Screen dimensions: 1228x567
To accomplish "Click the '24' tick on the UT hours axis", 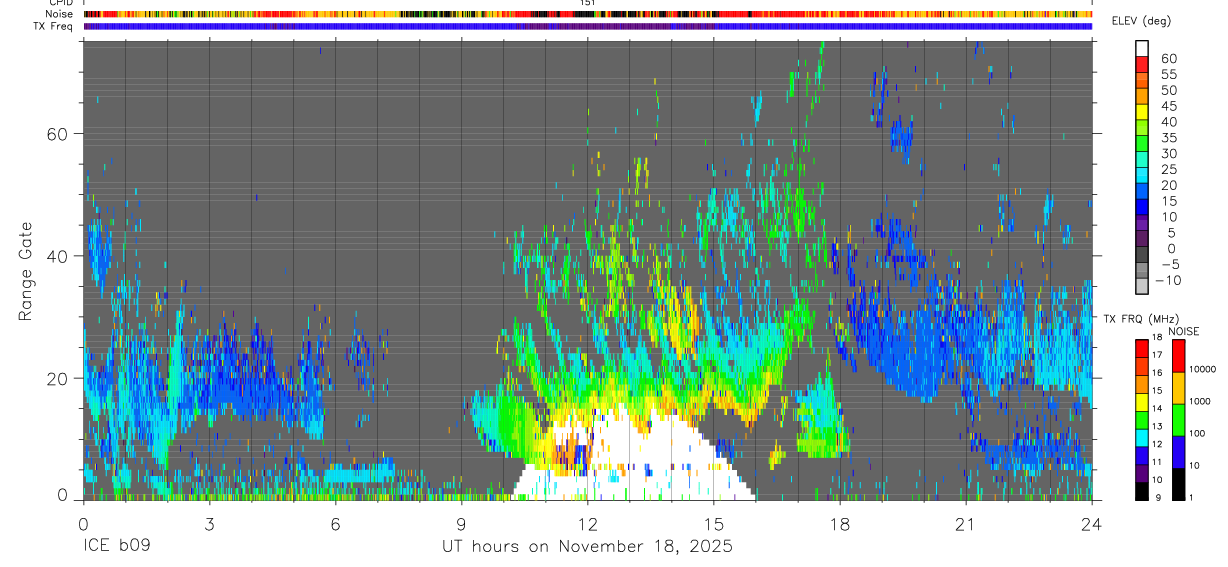I will click(x=1091, y=523).
